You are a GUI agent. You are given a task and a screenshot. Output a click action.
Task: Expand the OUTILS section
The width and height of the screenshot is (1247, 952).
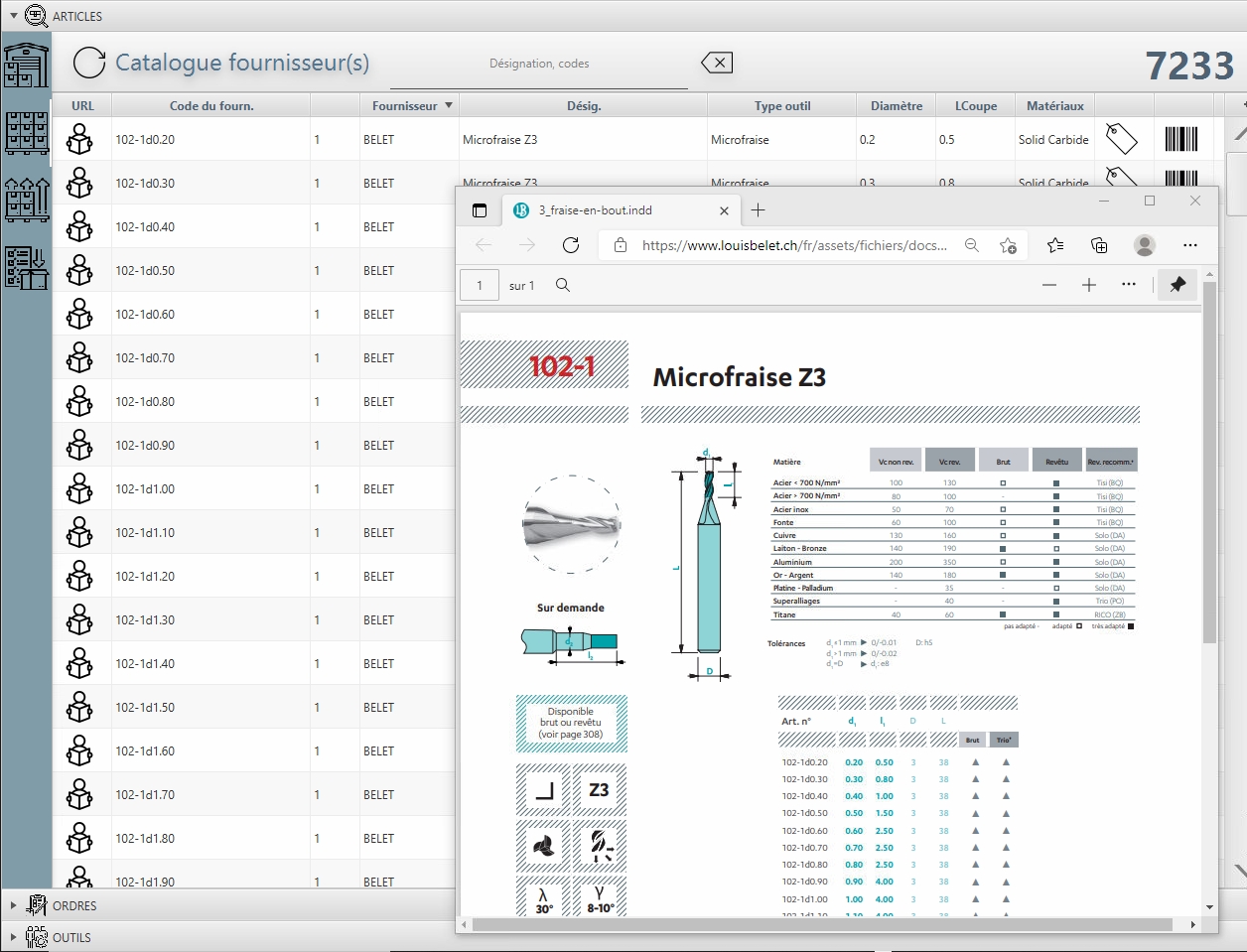[x=13, y=937]
